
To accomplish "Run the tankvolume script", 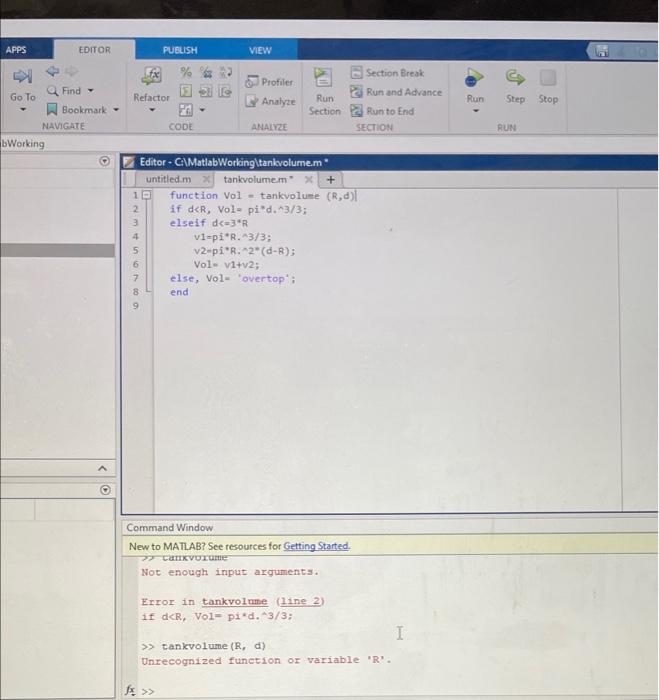I will click(474, 85).
